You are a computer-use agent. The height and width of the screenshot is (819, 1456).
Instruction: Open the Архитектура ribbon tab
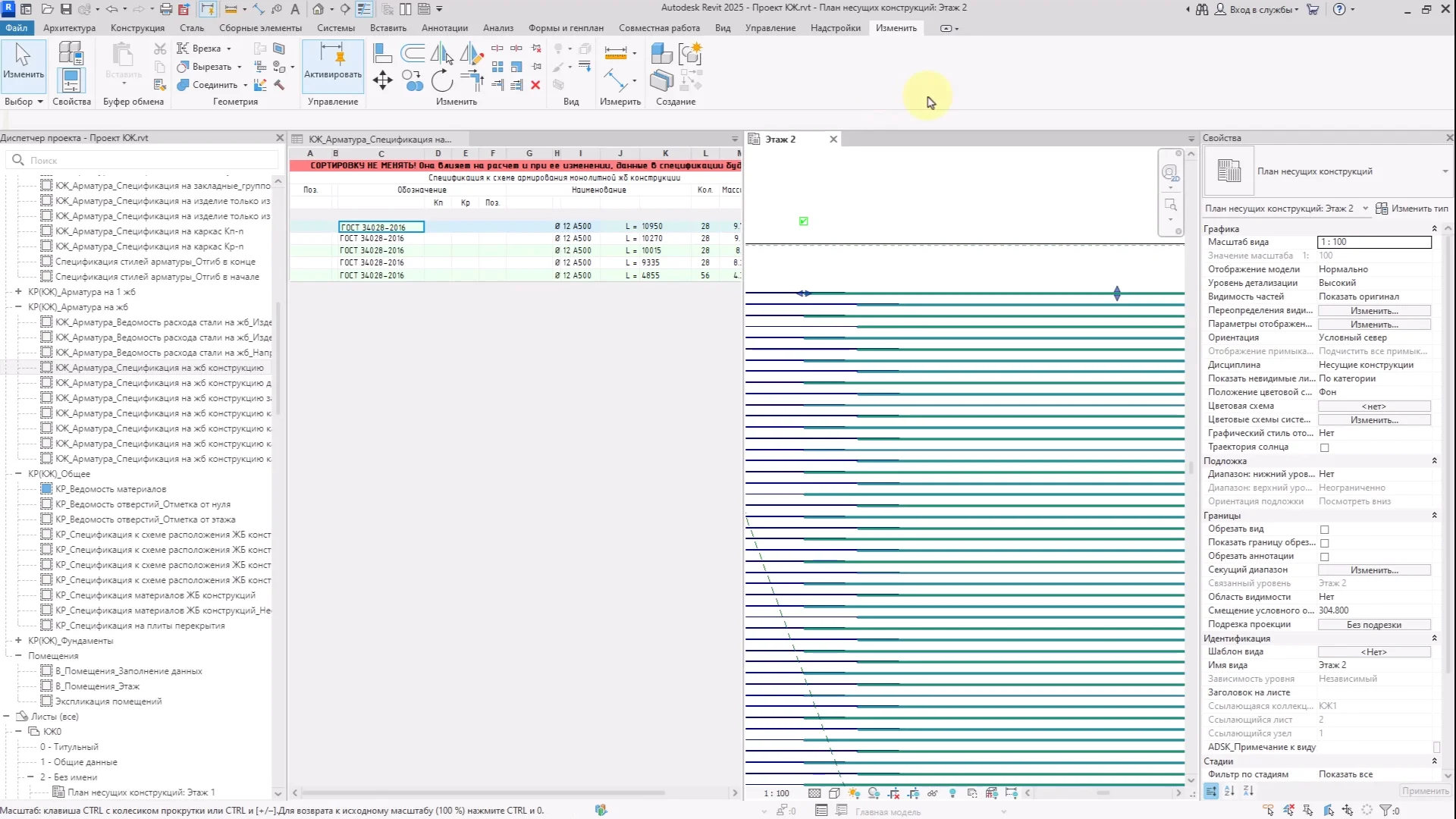(70, 28)
